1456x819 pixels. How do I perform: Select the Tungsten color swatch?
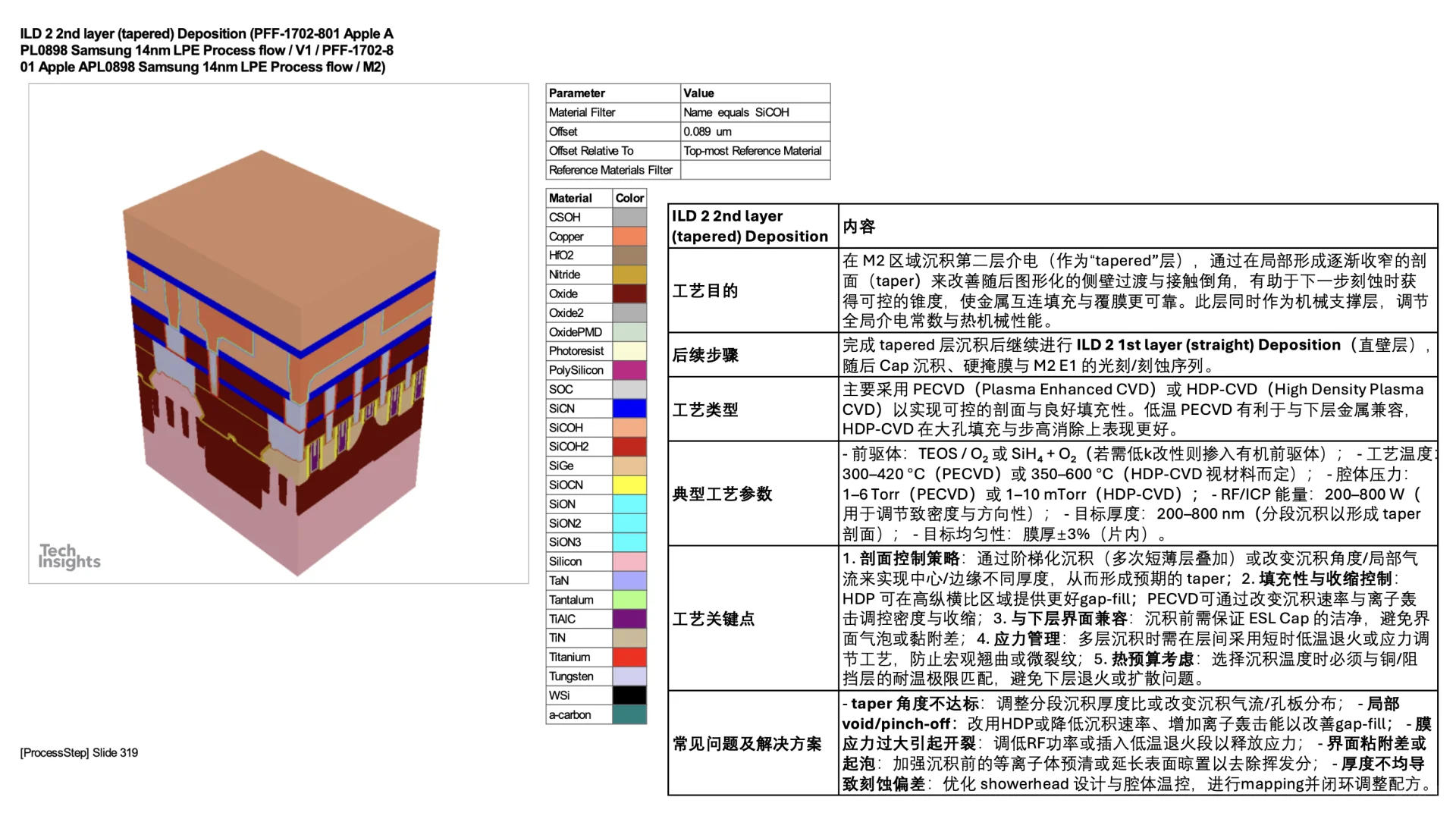click(x=629, y=676)
